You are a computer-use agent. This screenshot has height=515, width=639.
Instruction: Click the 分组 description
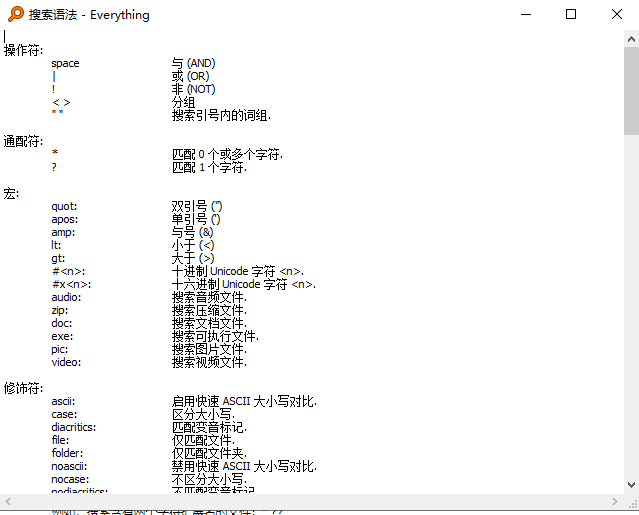coord(183,102)
